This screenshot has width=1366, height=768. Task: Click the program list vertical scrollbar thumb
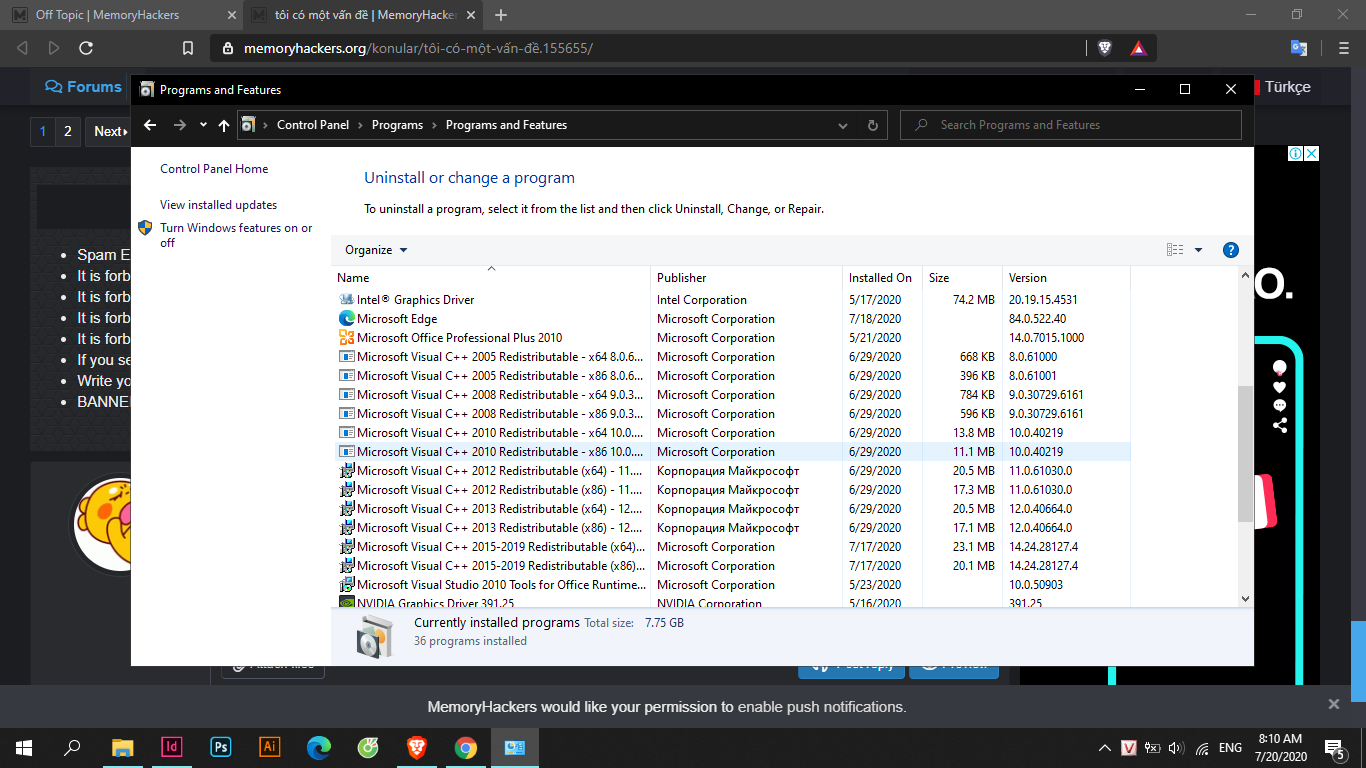1245,454
